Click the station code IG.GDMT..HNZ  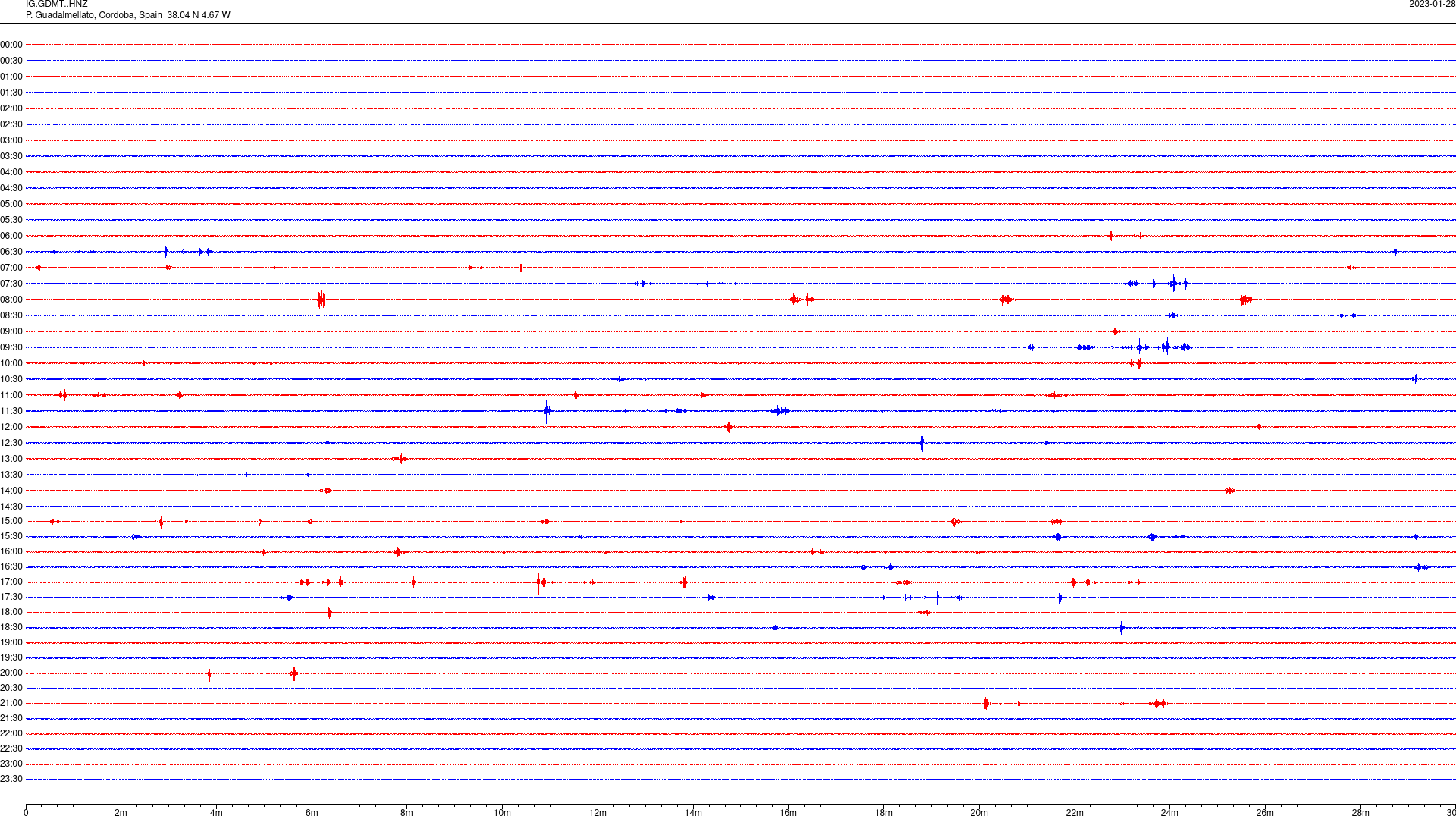coord(57,4)
